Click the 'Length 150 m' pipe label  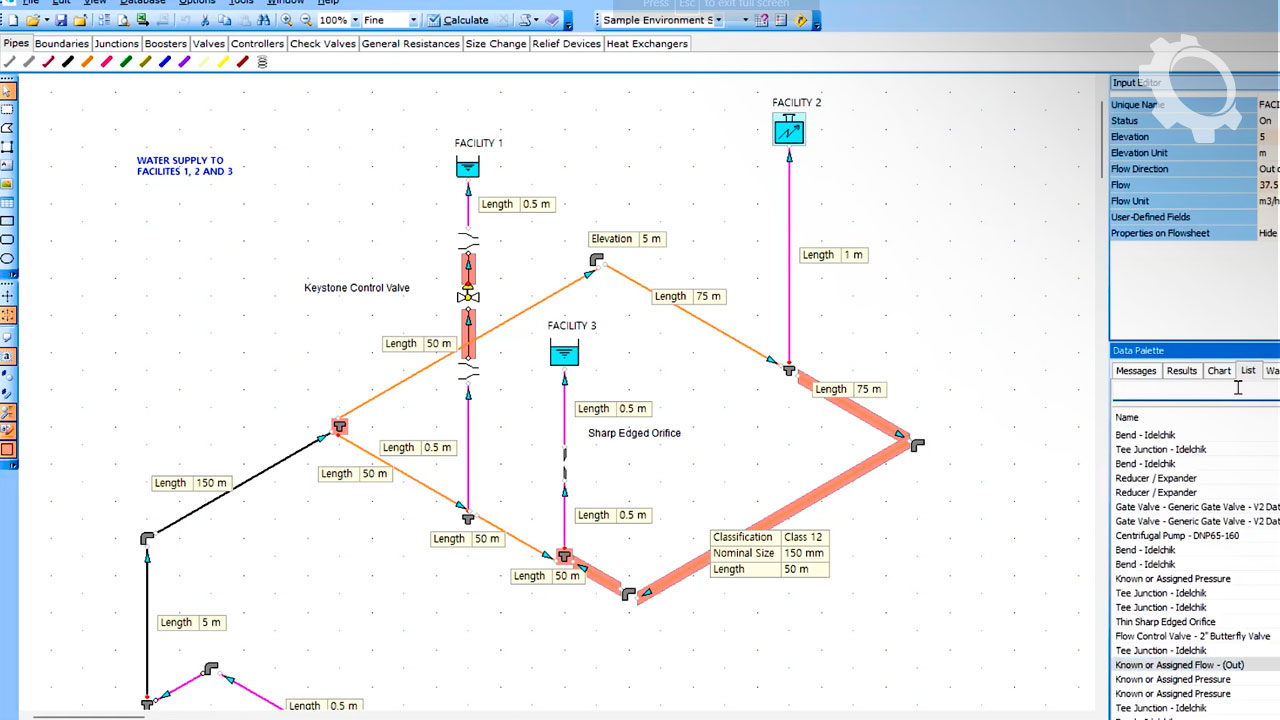tap(193, 483)
